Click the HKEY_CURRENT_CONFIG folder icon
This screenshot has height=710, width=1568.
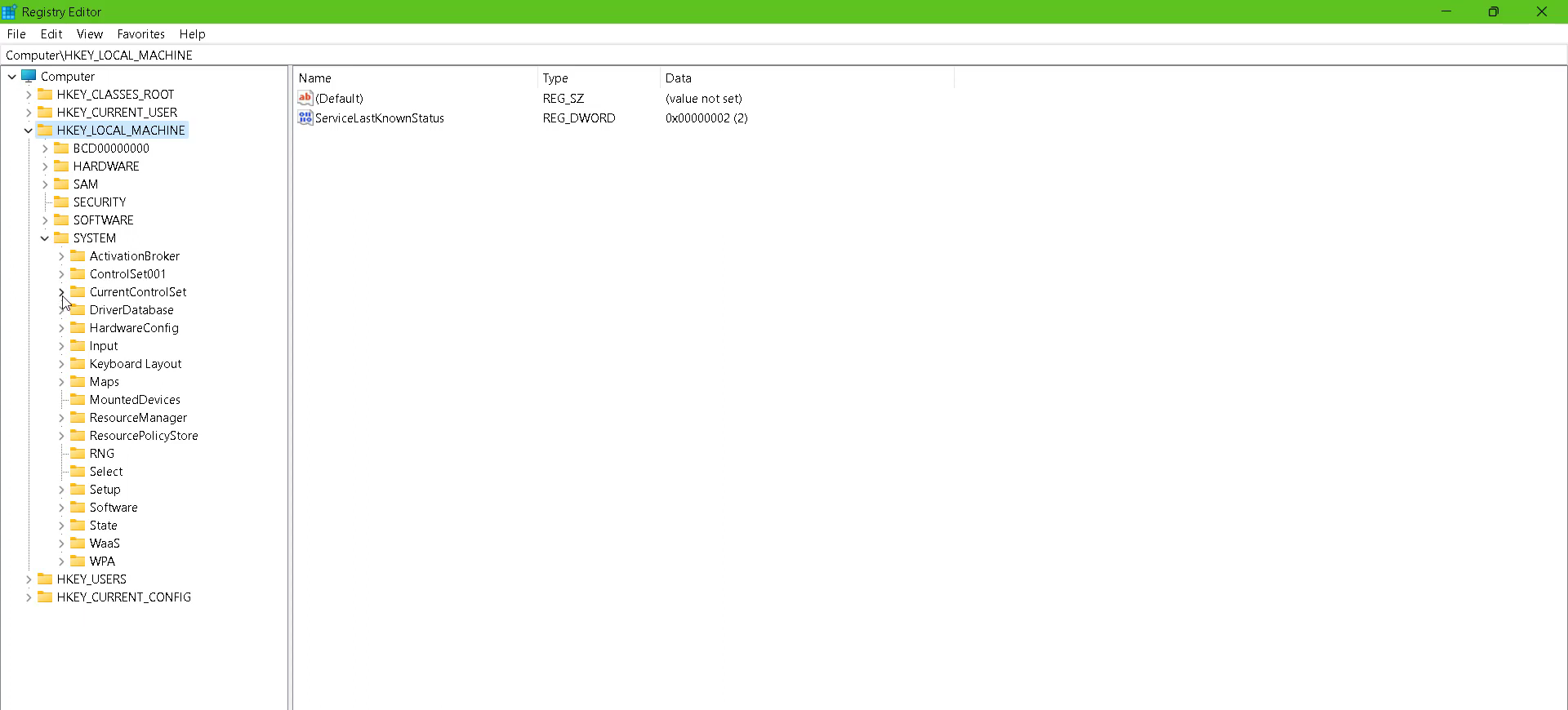[45, 597]
